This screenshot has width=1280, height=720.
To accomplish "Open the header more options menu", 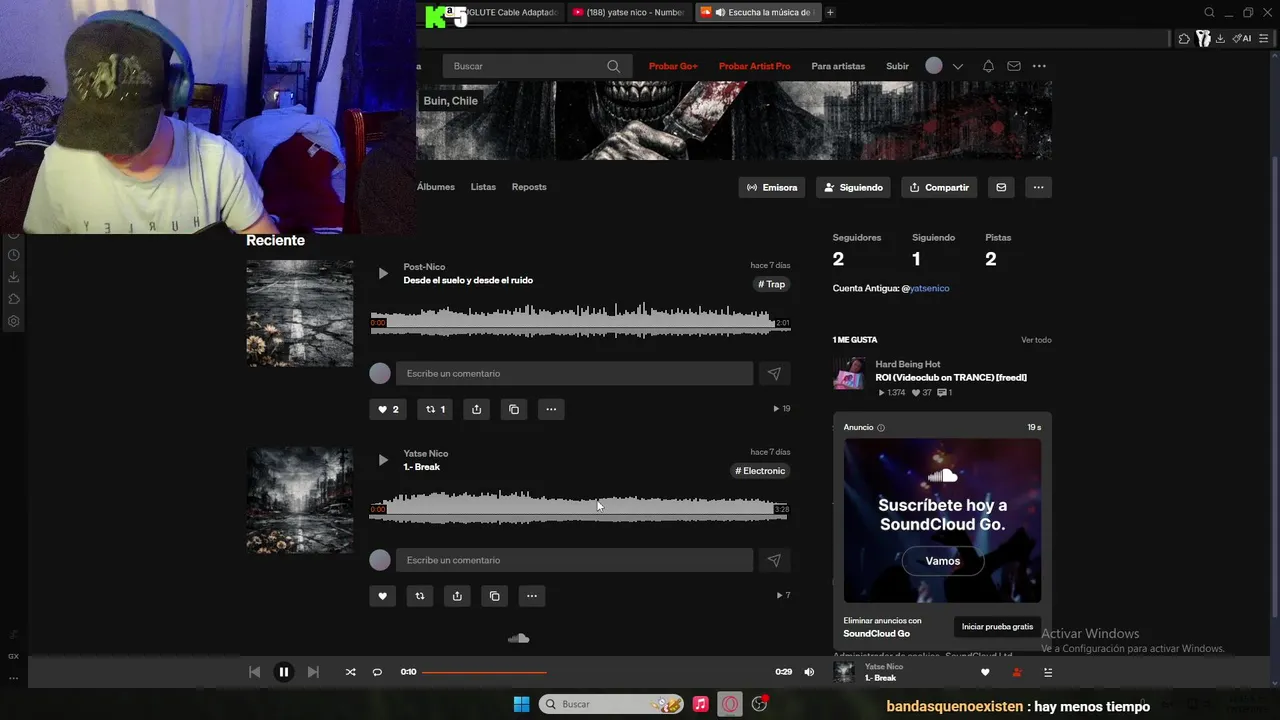I will pyautogui.click(x=1039, y=66).
